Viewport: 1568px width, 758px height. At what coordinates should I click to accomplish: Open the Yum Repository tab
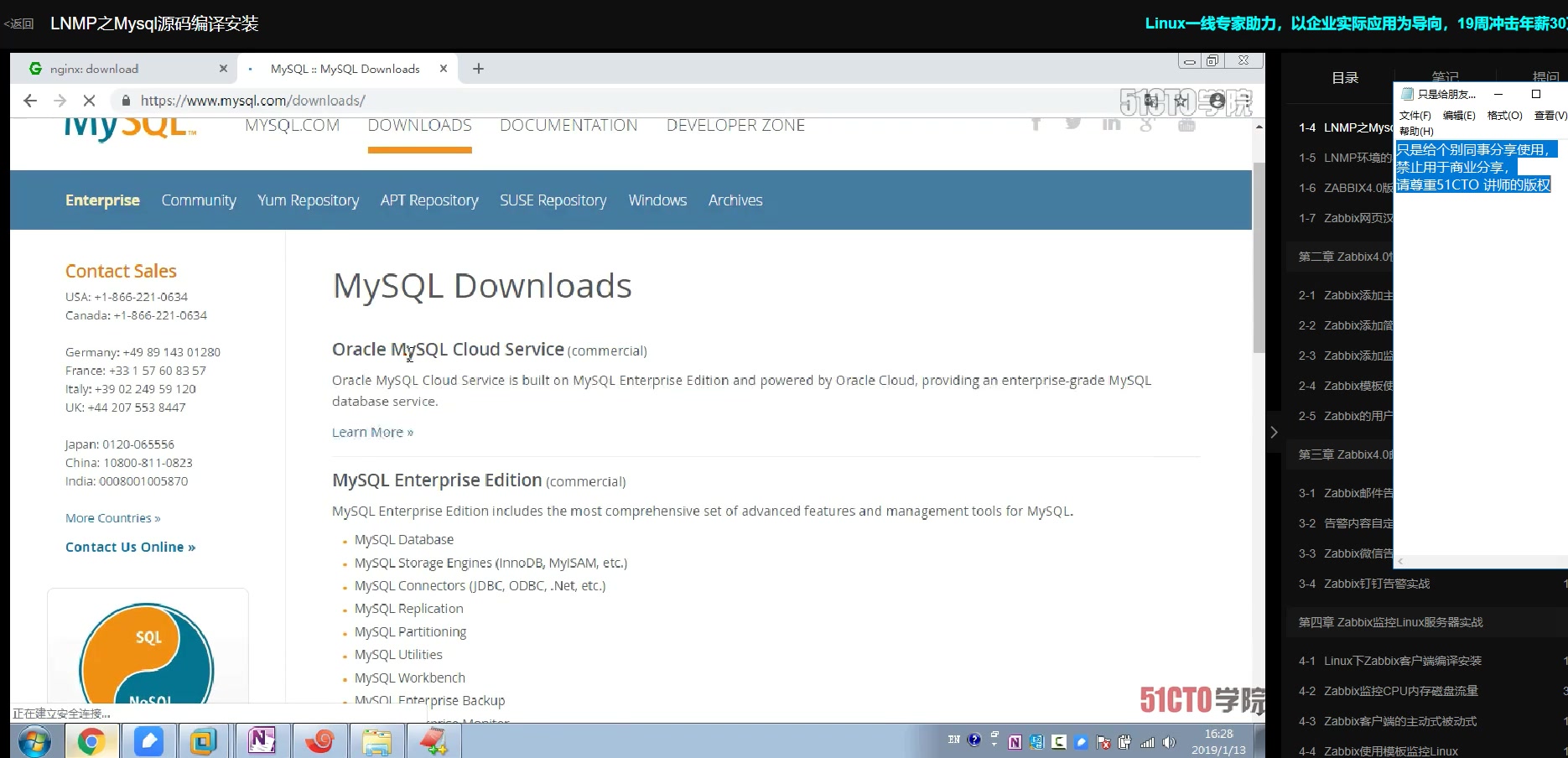tap(308, 200)
